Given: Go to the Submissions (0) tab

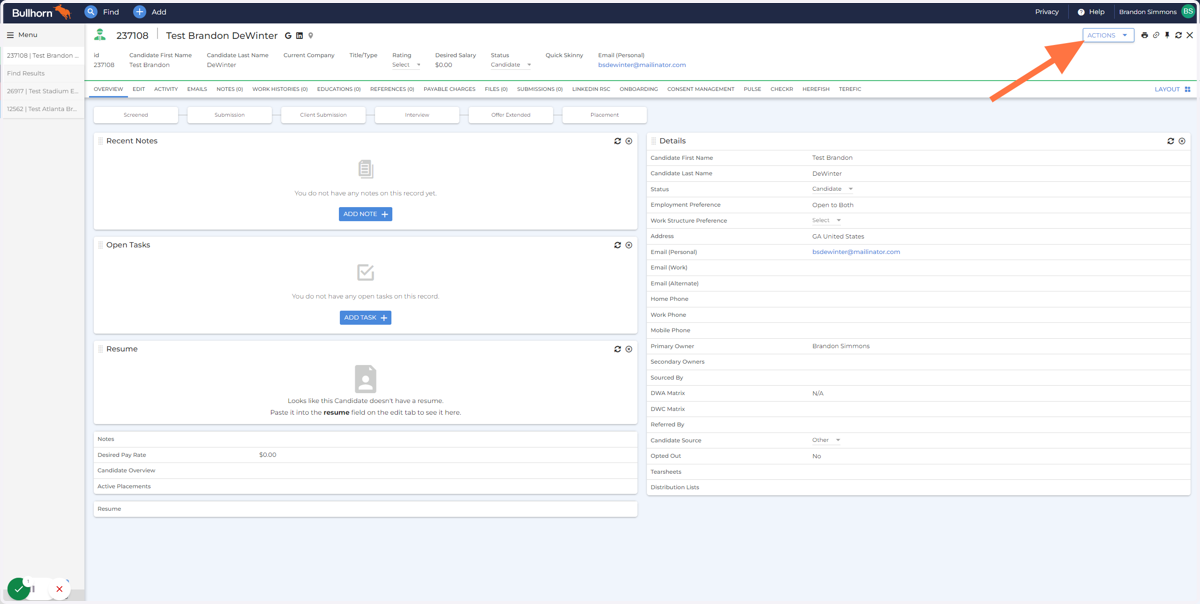Looking at the screenshot, I should click(x=540, y=89).
